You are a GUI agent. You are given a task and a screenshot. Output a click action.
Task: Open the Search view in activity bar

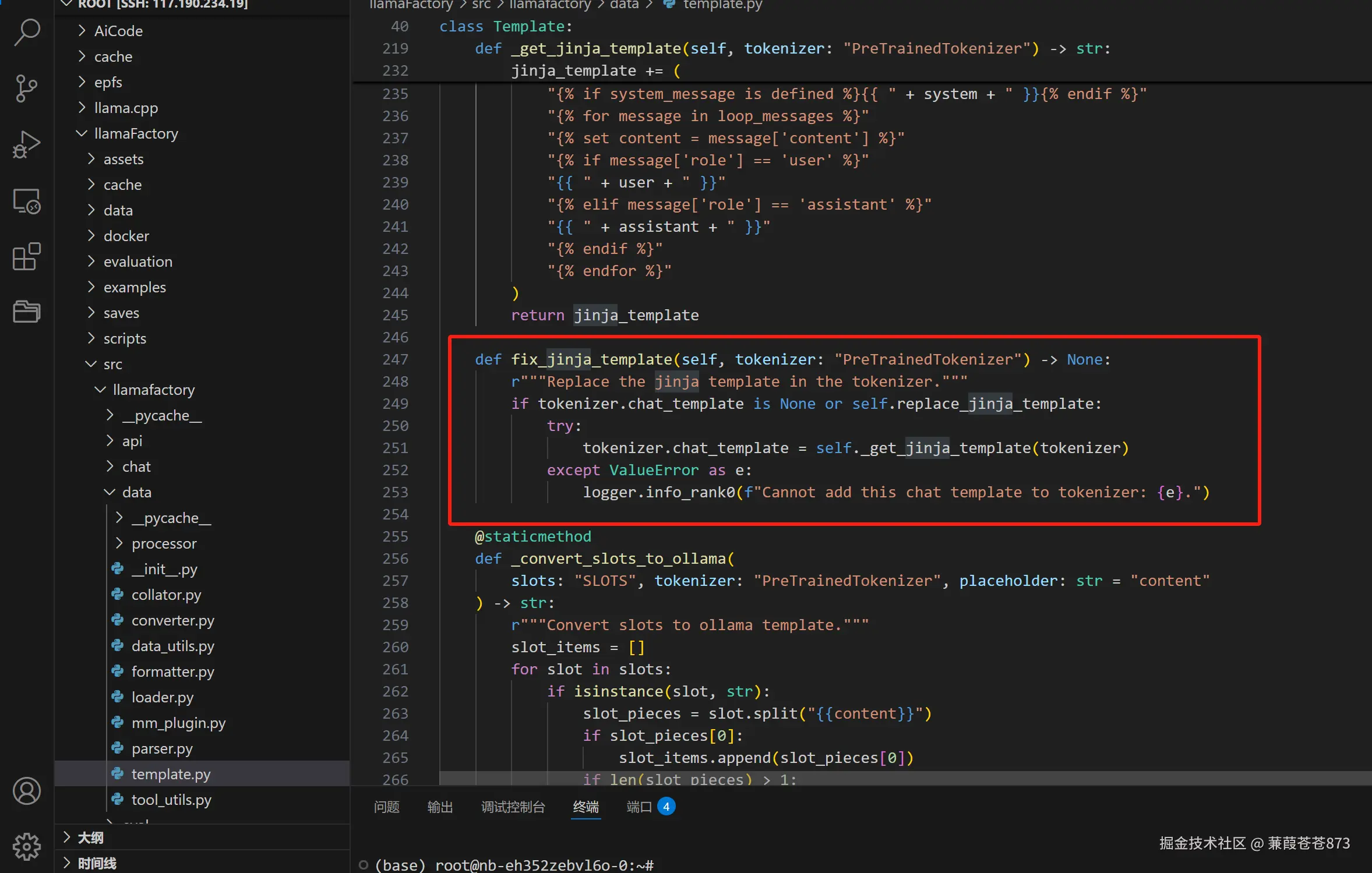tap(27, 32)
